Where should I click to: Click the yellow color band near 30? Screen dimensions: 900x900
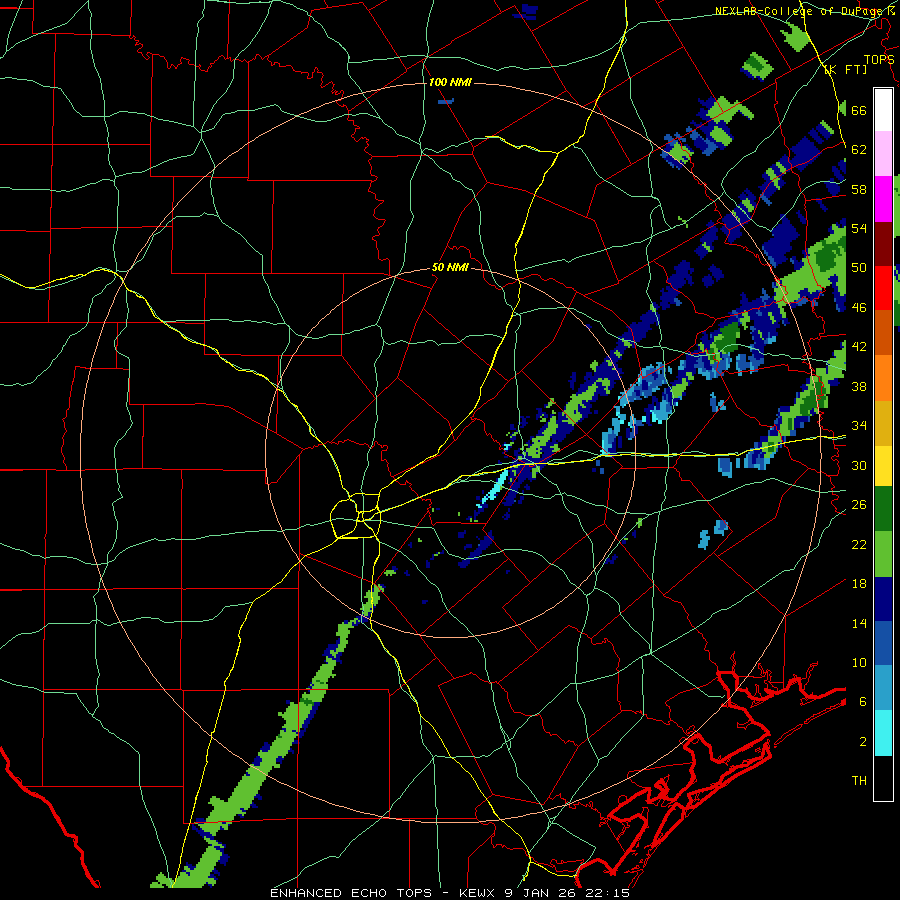point(883,465)
